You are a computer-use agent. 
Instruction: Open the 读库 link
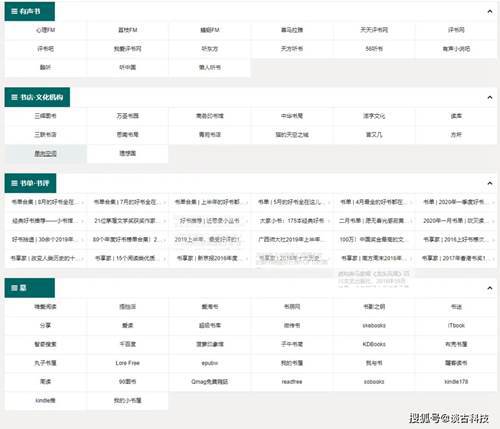coord(456,116)
